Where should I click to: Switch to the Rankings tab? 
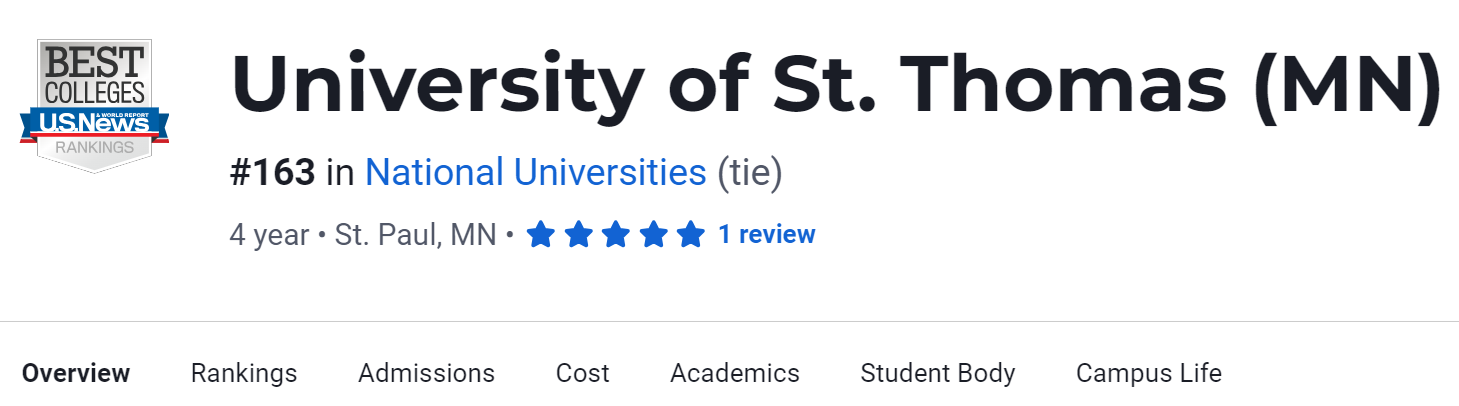(x=244, y=374)
